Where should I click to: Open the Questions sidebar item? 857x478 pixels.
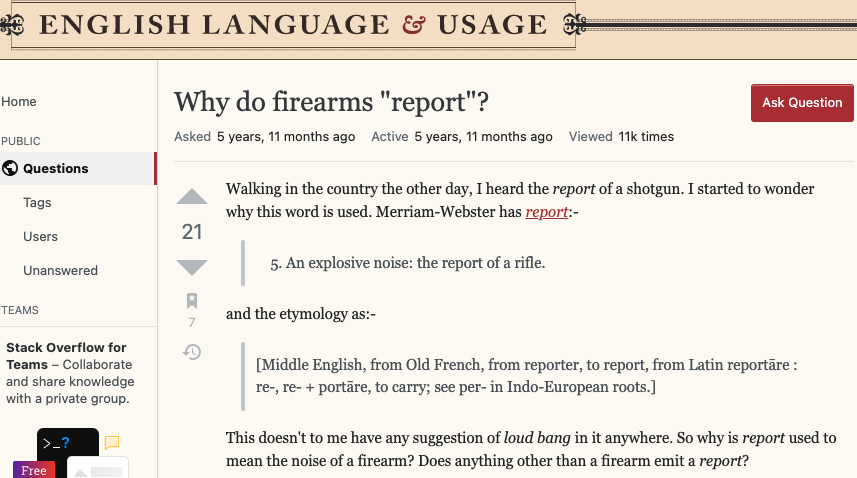pyautogui.click(x=78, y=168)
